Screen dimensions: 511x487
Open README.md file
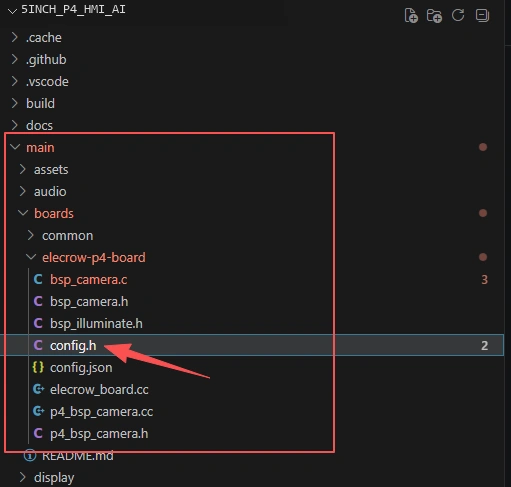point(78,456)
